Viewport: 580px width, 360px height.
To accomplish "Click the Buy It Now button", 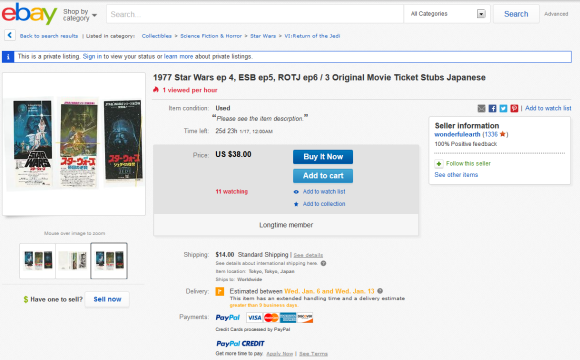I will tap(323, 157).
